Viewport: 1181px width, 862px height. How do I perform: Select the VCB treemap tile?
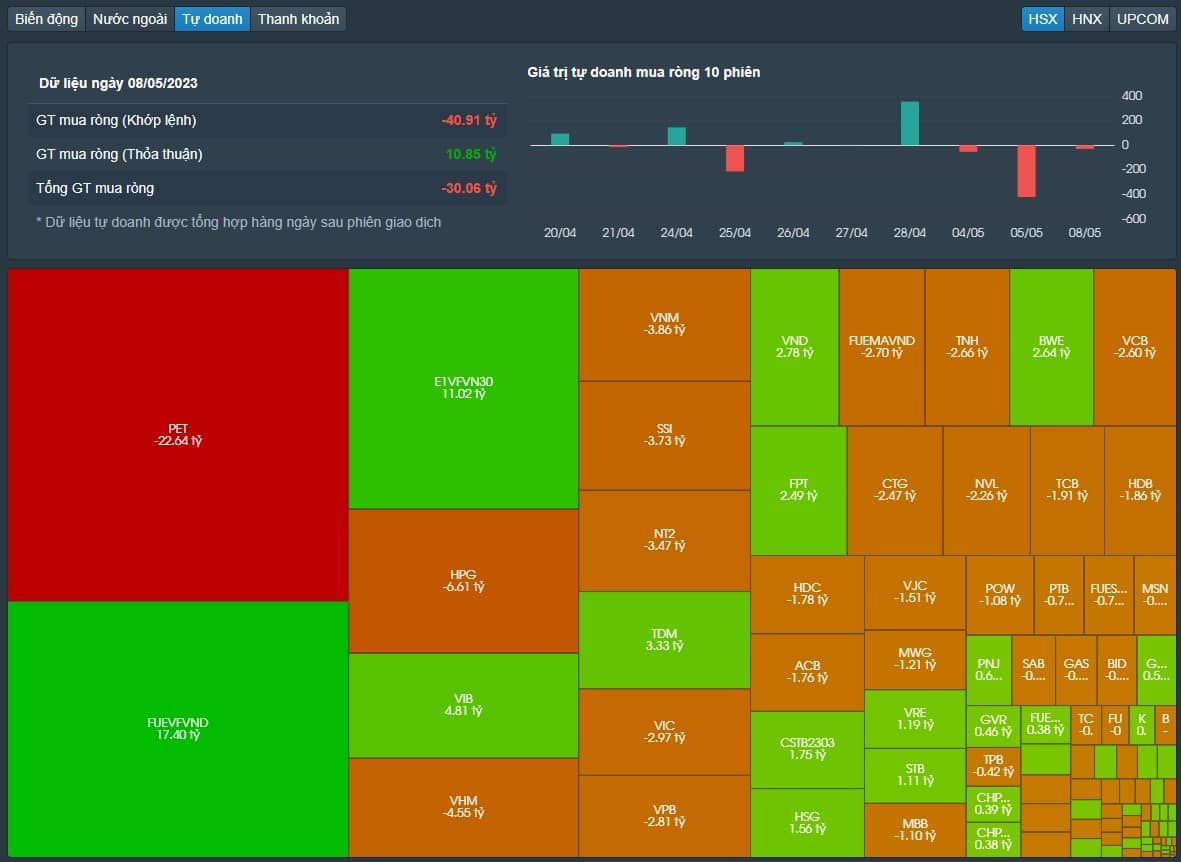click(1135, 347)
